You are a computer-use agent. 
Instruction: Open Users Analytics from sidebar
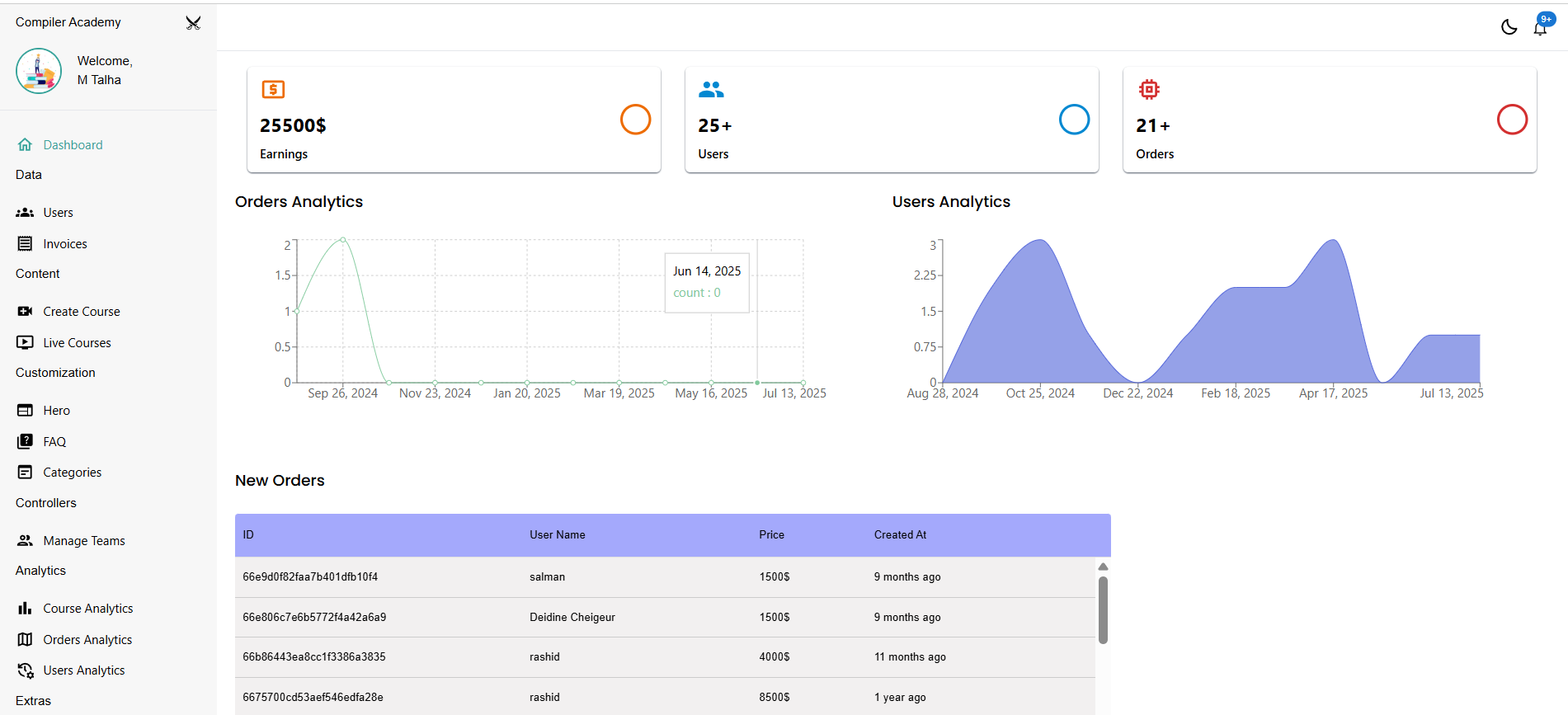click(x=84, y=670)
